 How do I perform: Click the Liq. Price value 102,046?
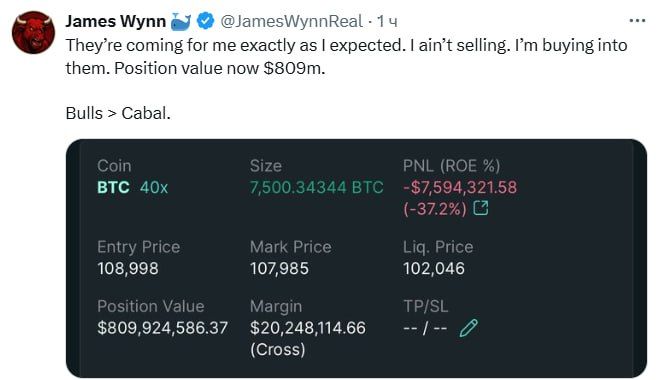(434, 268)
